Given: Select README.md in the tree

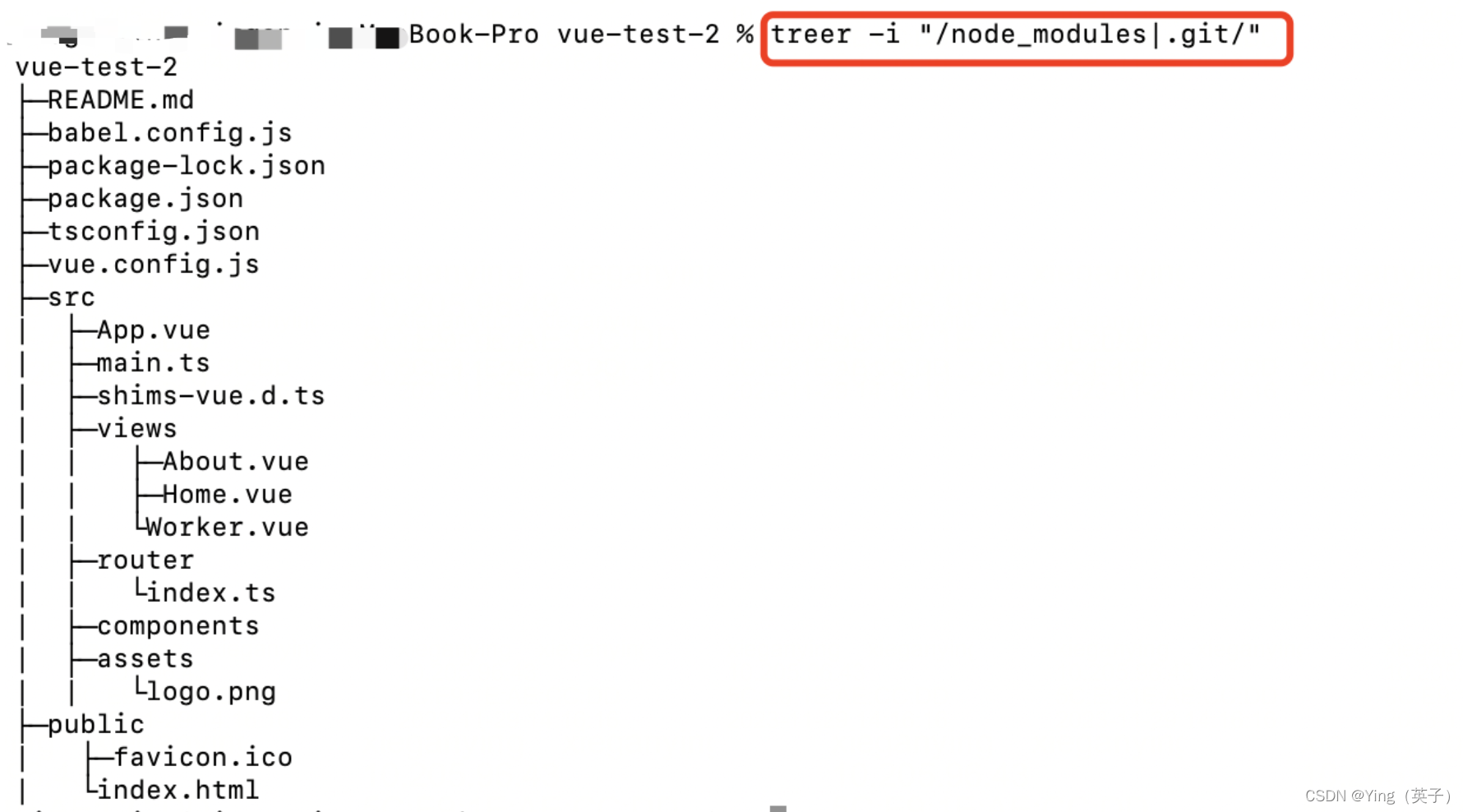Looking at the screenshot, I should (x=121, y=100).
